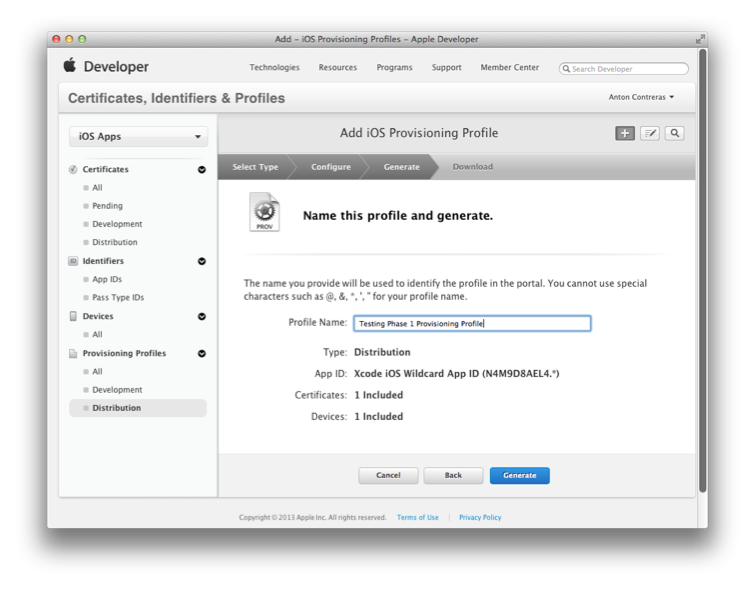This screenshot has height=589, width=754.
Task: Click the edit profiles pencil icon
Action: click(650, 133)
